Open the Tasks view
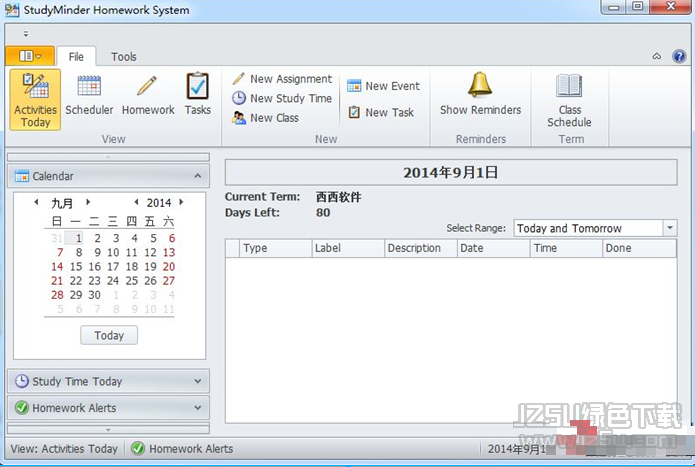This screenshot has width=695, height=467. pos(198,95)
